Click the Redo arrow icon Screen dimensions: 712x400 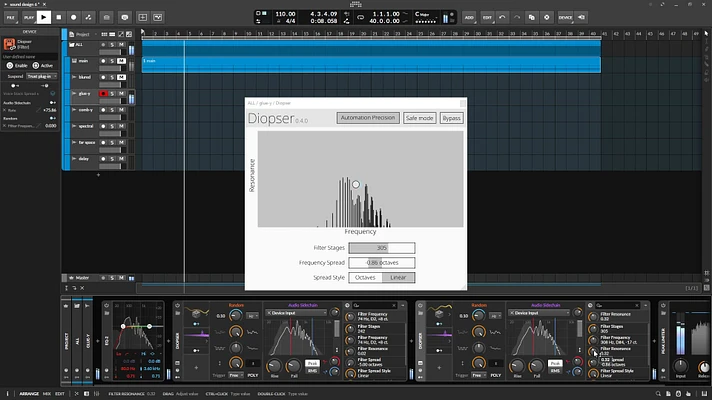pos(517,17)
